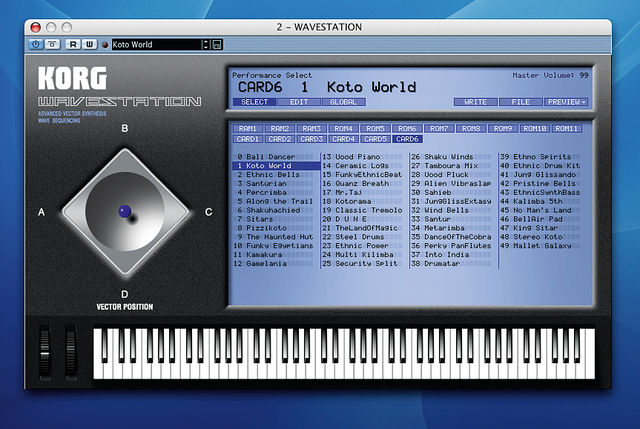Viewport: 640px width, 429px height.
Task: Click the bypass-effect button next to power
Action: pos(52,44)
